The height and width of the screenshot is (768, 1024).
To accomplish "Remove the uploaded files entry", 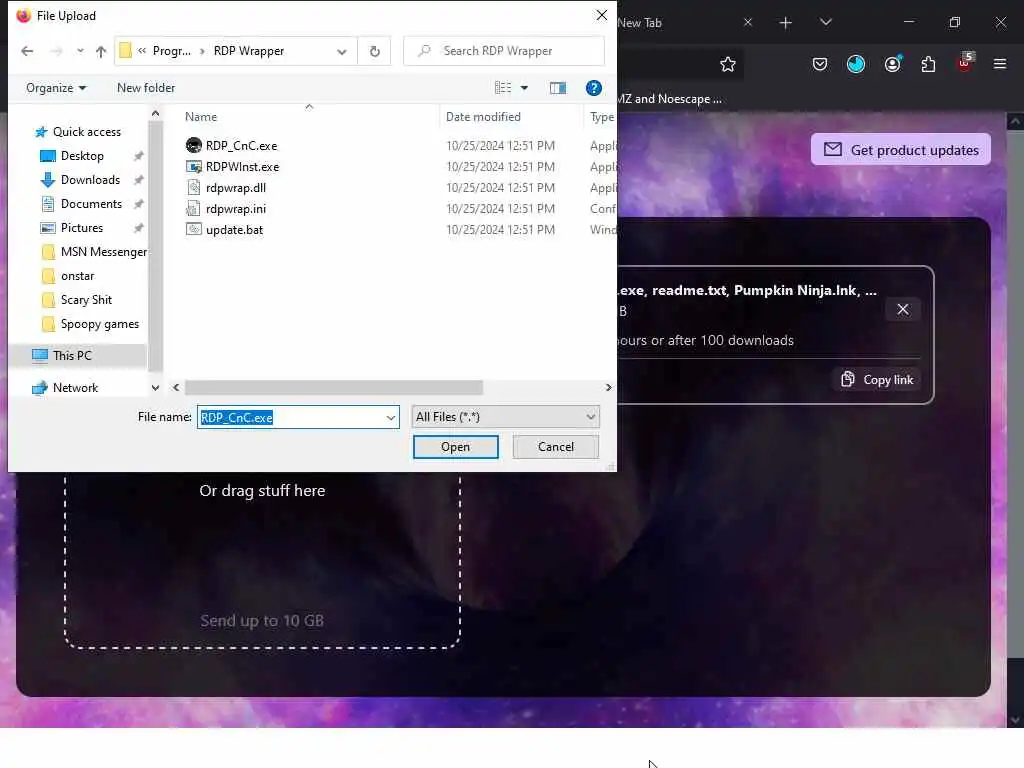I will click(x=903, y=310).
